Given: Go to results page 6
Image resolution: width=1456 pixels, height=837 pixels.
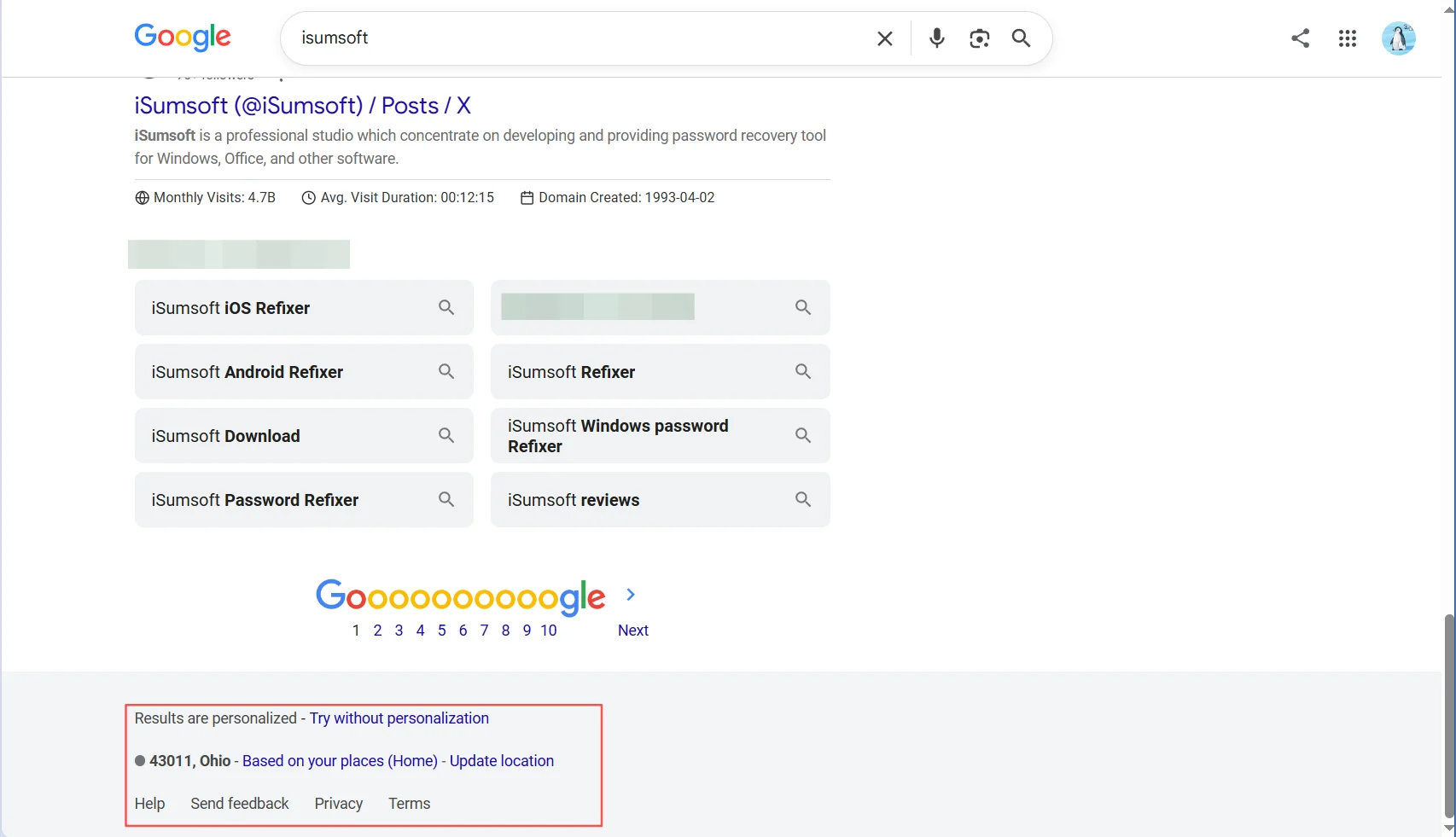Looking at the screenshot, I should 463,631.
